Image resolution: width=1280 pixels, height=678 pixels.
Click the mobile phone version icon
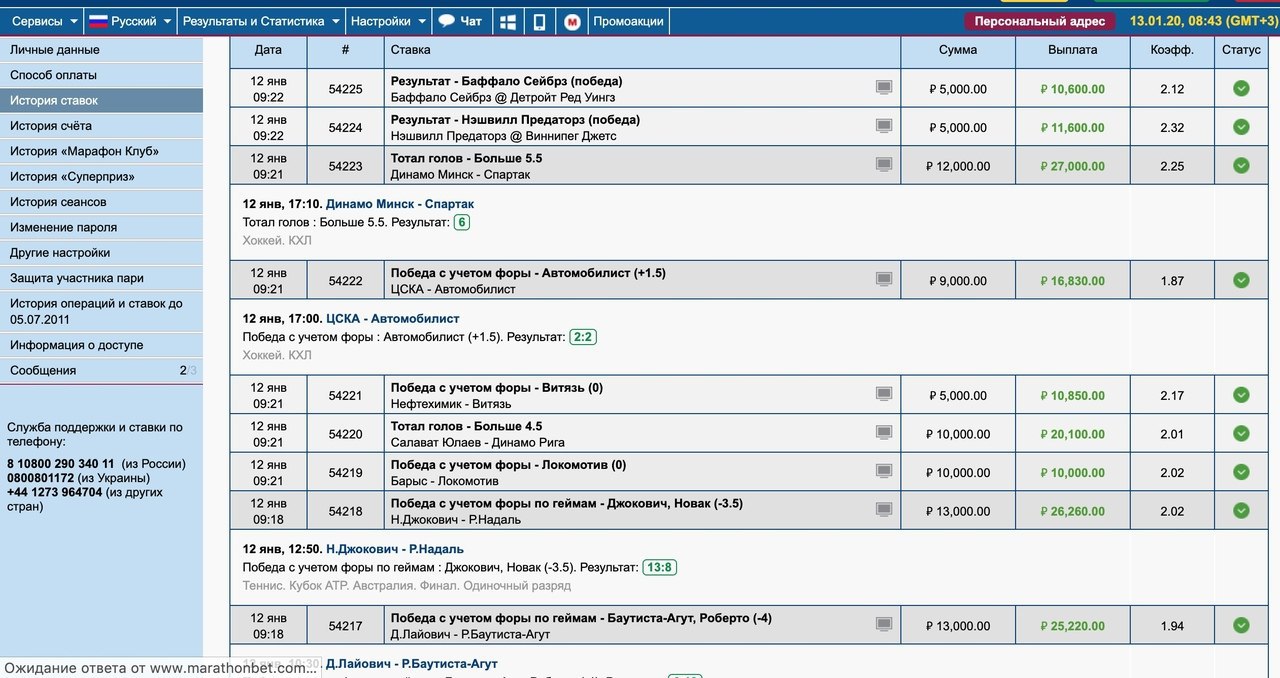click(539, 21)
